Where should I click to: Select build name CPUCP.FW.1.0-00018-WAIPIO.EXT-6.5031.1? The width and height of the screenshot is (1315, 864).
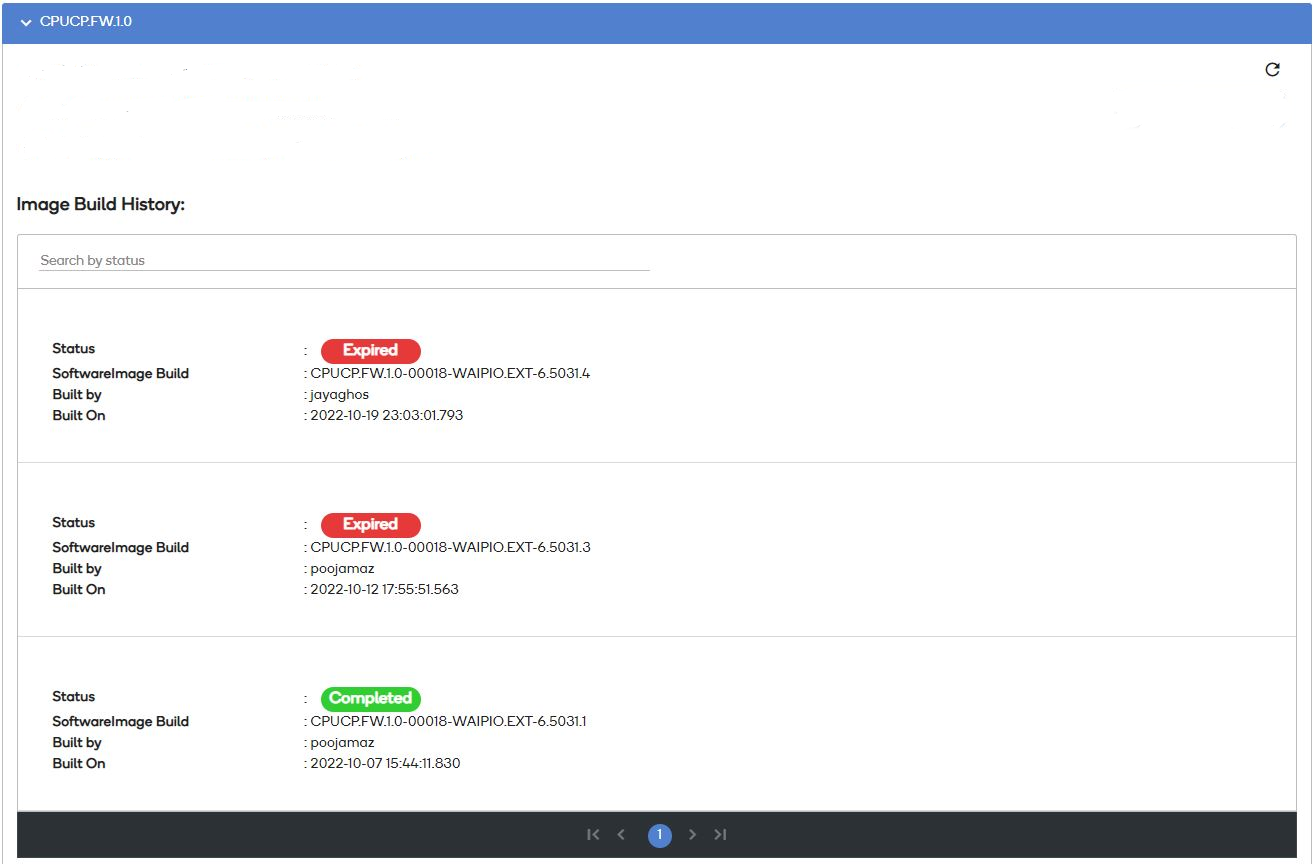pos(448,722)
